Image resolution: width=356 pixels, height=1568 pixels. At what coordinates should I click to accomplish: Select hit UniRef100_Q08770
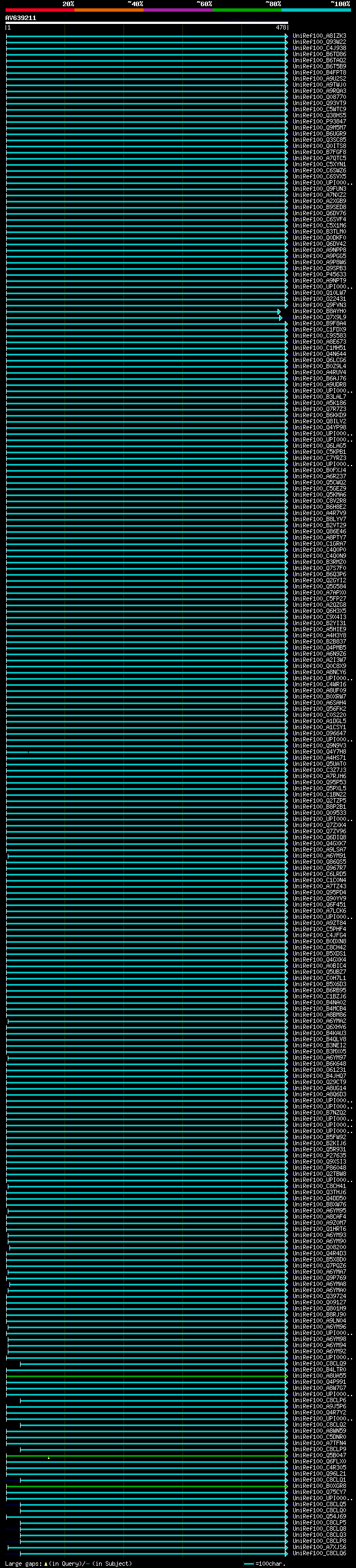319,97
